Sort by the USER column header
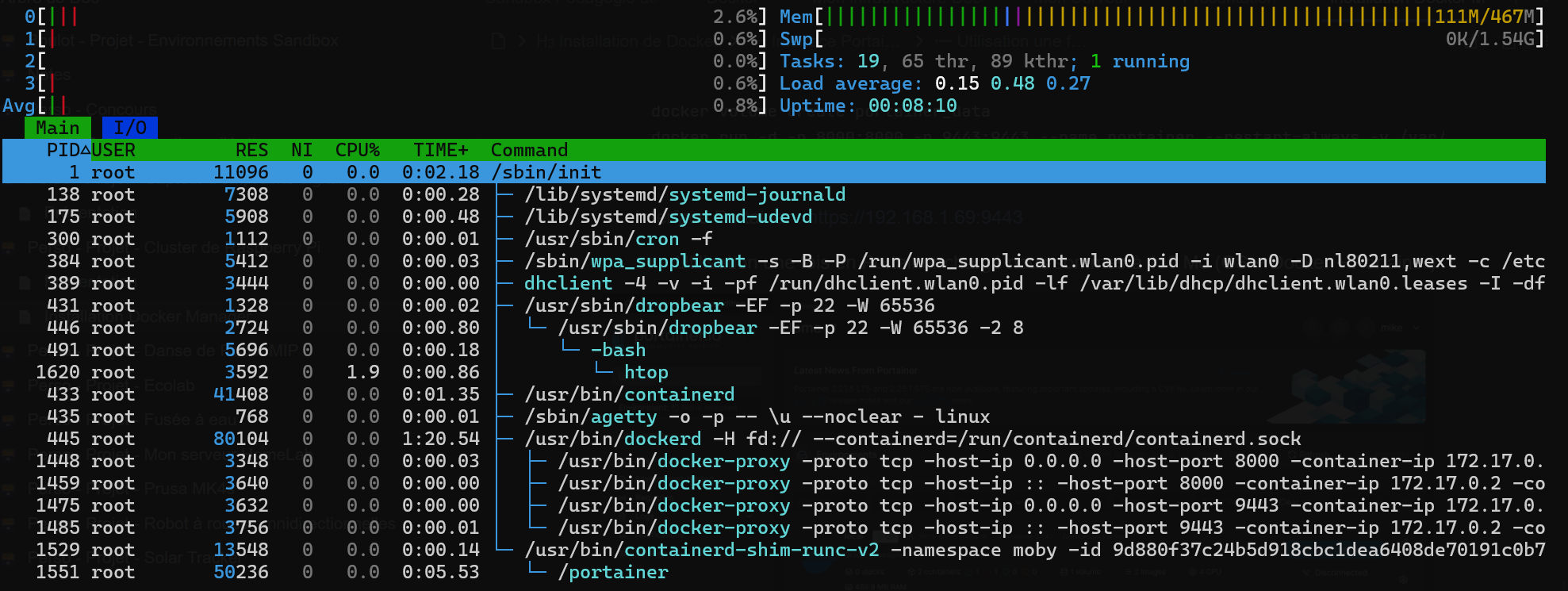 tap(113, 150)
